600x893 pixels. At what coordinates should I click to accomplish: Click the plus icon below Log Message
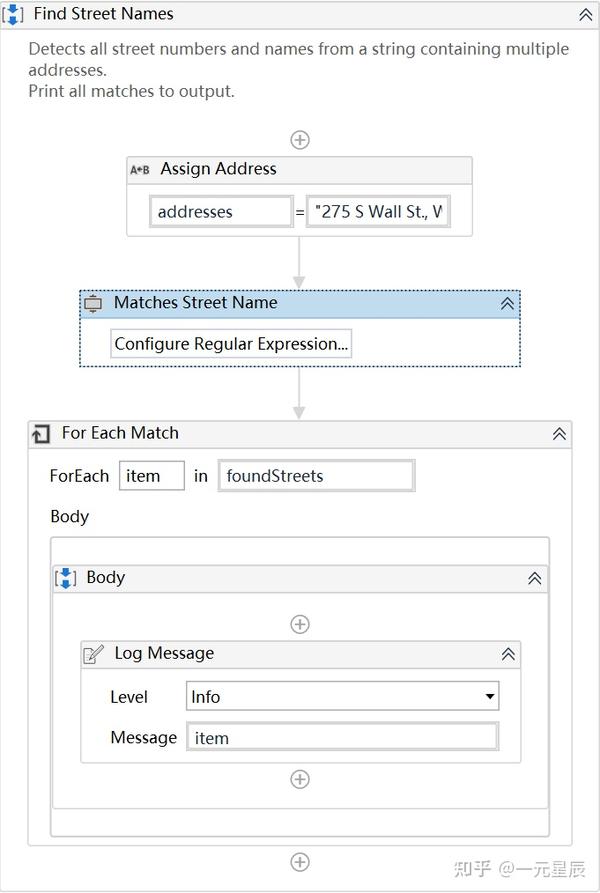tap(299, 779)
